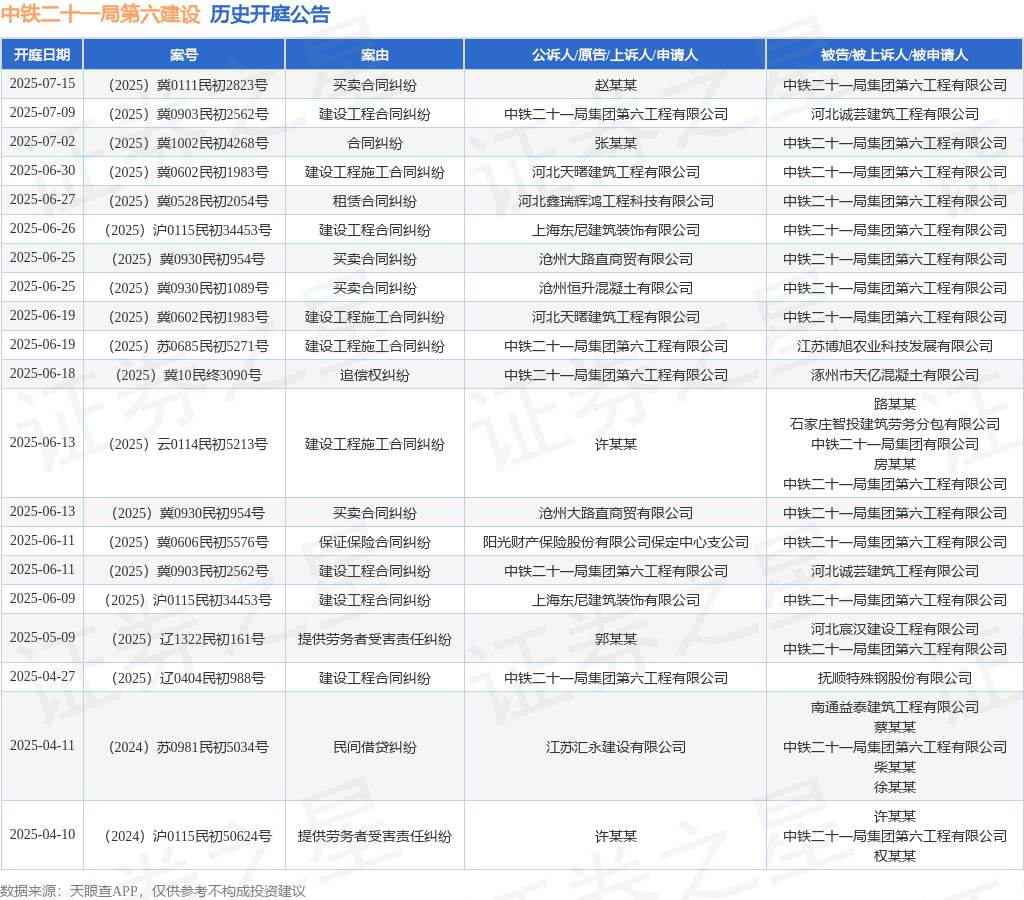Click defendant name 徐某某
1024x900 pixels.
click(x=895, y=787)
